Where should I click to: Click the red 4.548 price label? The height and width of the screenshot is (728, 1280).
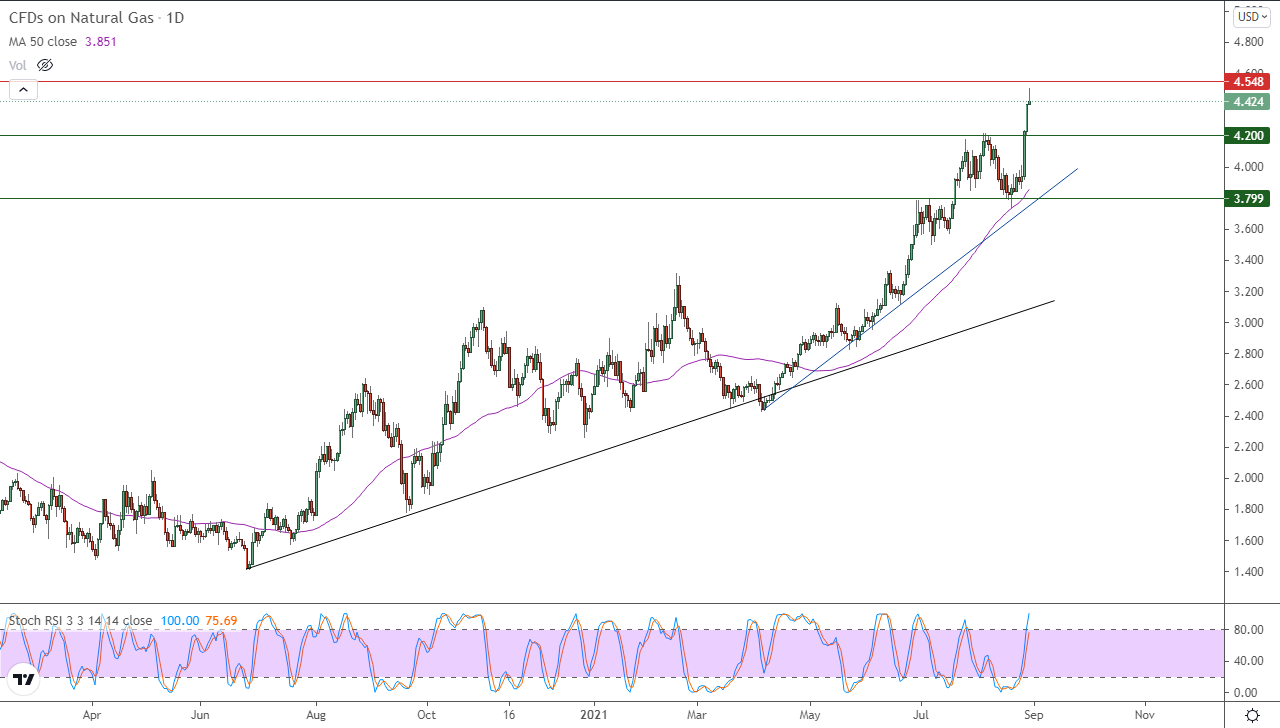click(x=1250, y=81)
